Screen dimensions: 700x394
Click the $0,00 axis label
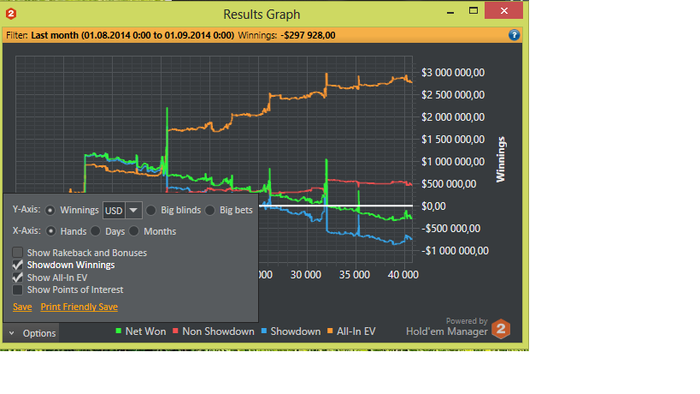tap(433, 206)
